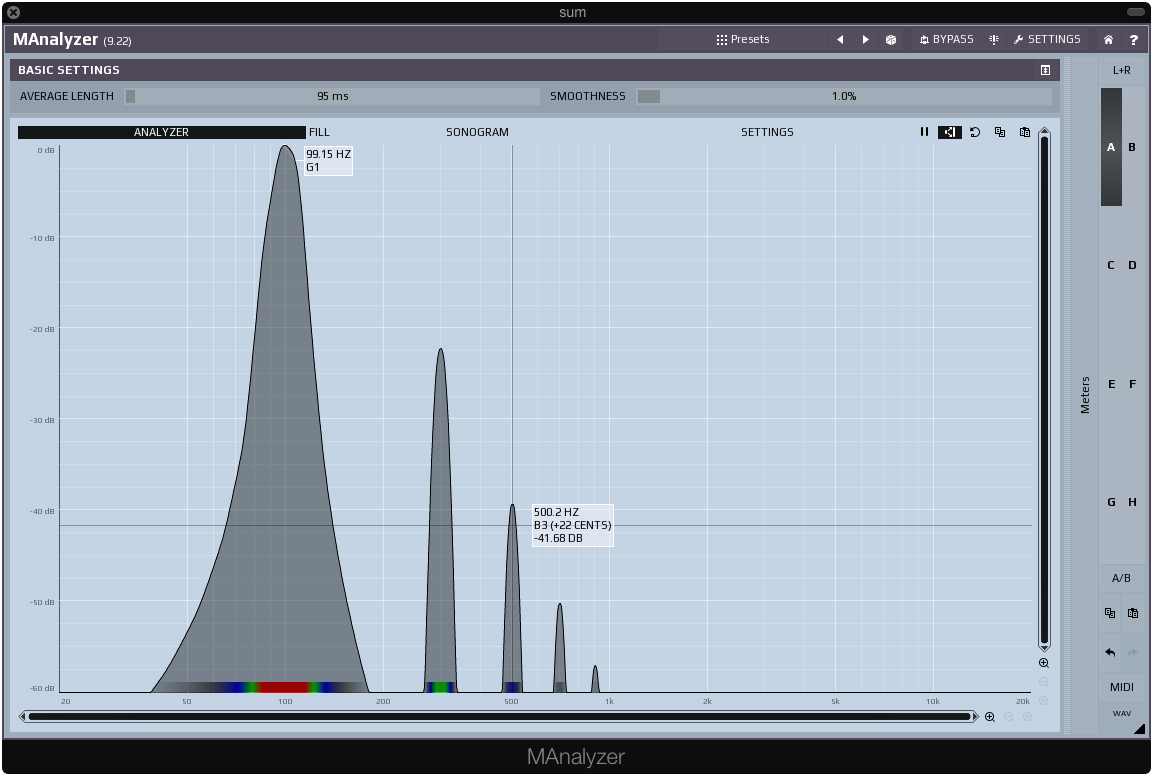The image size is (1153, 776).
Task: Select preset slot A
Action: pyautogui.click(x=1111, y=147)
